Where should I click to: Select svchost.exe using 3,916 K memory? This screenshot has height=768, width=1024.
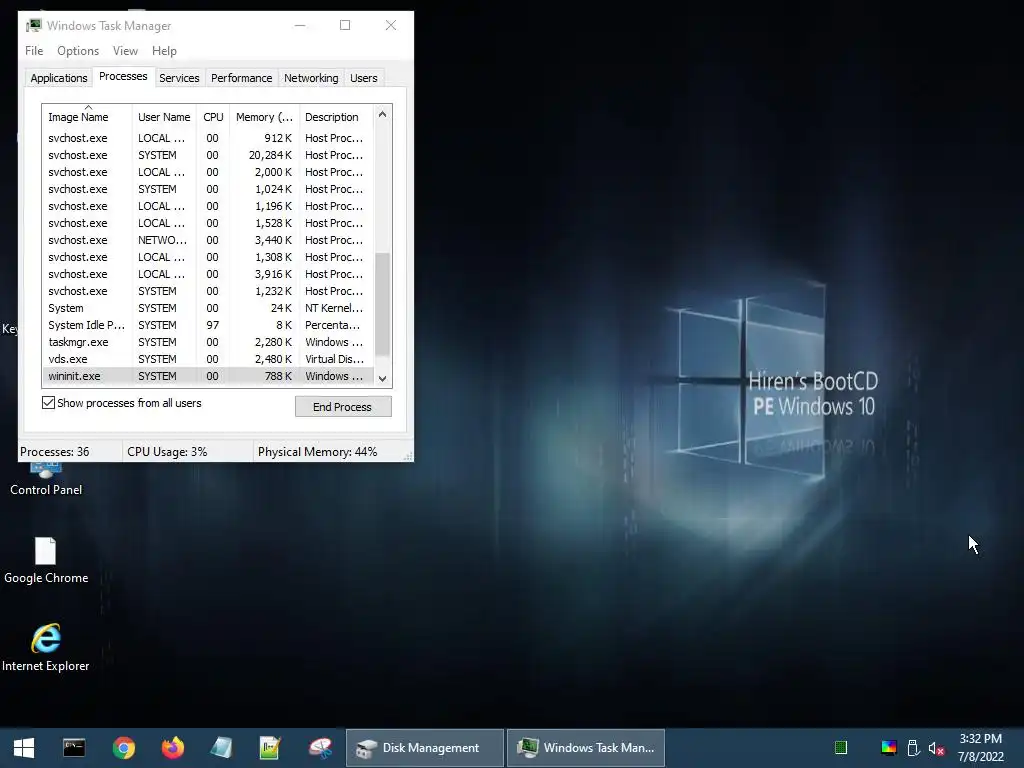pyautogui.click(x=208, y=274)
